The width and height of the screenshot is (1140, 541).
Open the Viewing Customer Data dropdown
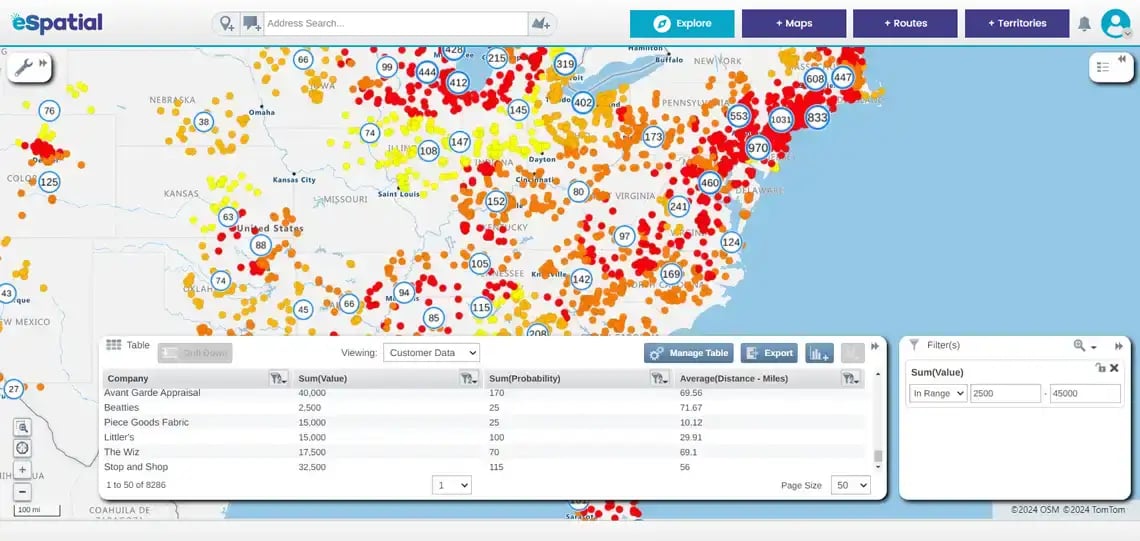click(x=432, y=353)
